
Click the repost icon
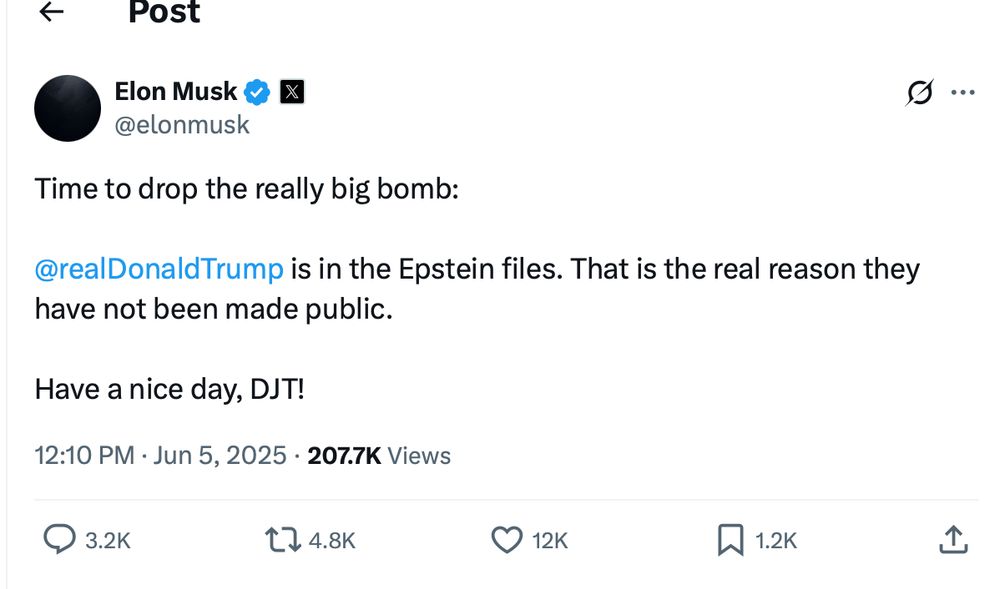tap(283, 539)
